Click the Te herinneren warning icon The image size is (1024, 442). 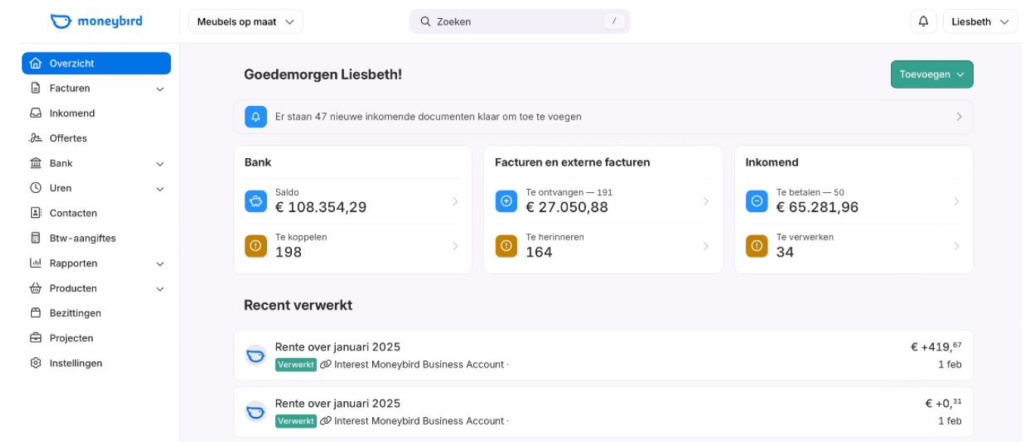[x=506, y=246]
